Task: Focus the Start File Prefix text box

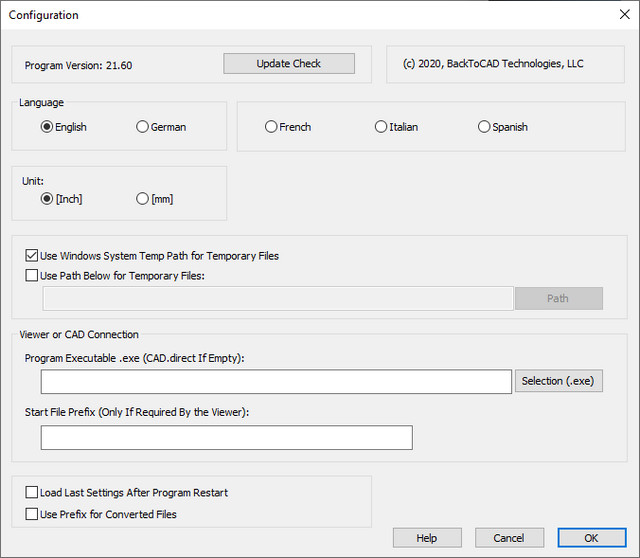Action: click(226, 438)
